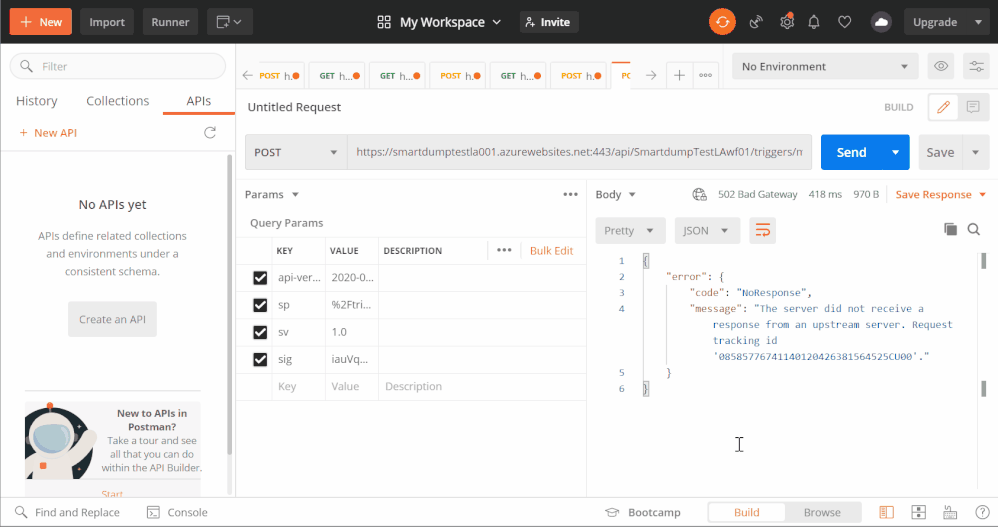Switch to Browse mode

tap(822, 512)
